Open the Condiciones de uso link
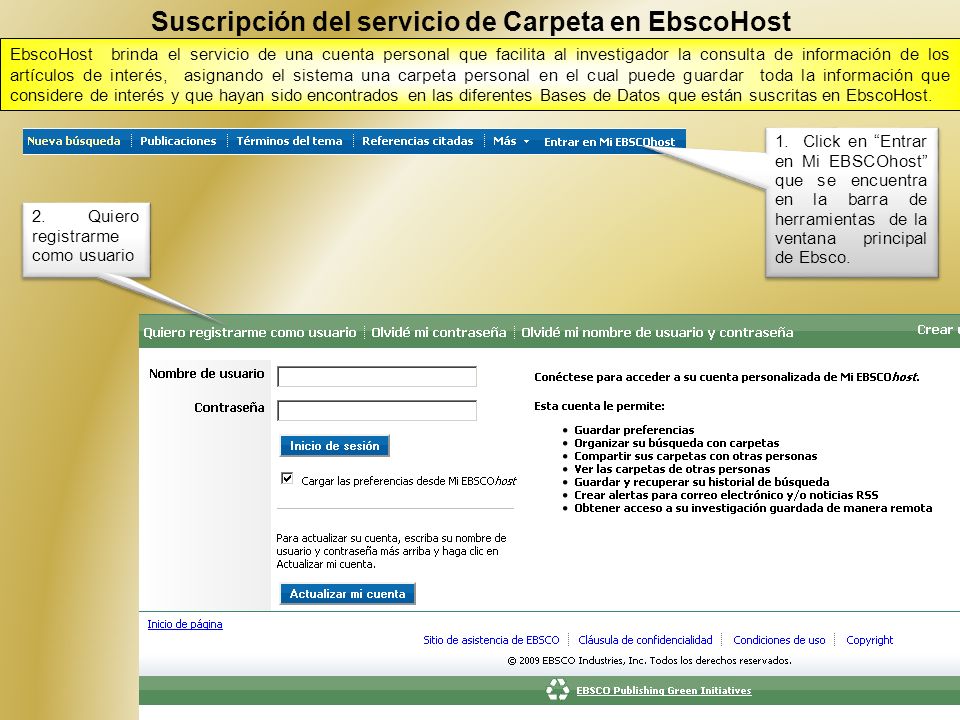This screenshot has width=960, height=720. [x=779, y=640]
